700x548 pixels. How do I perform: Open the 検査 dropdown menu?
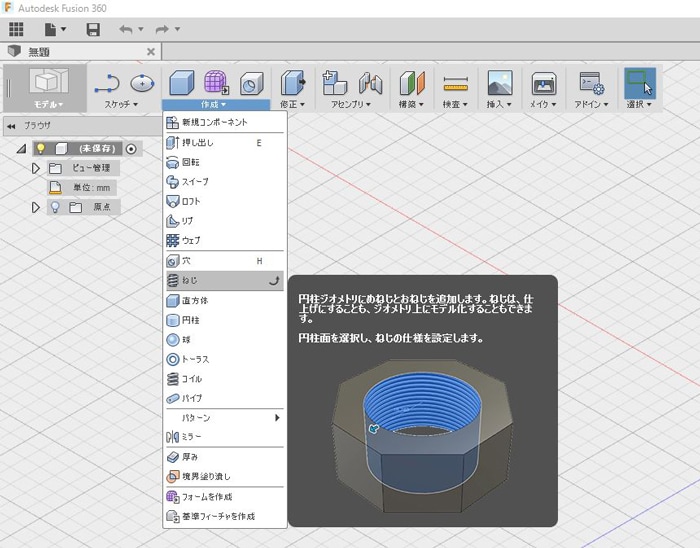[455, 104]
